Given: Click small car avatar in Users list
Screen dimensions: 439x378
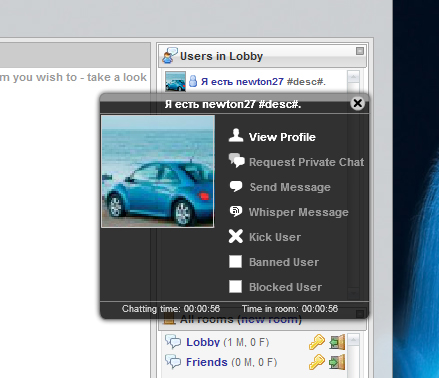Looking at the screenshot, I should tap(176, 81).
